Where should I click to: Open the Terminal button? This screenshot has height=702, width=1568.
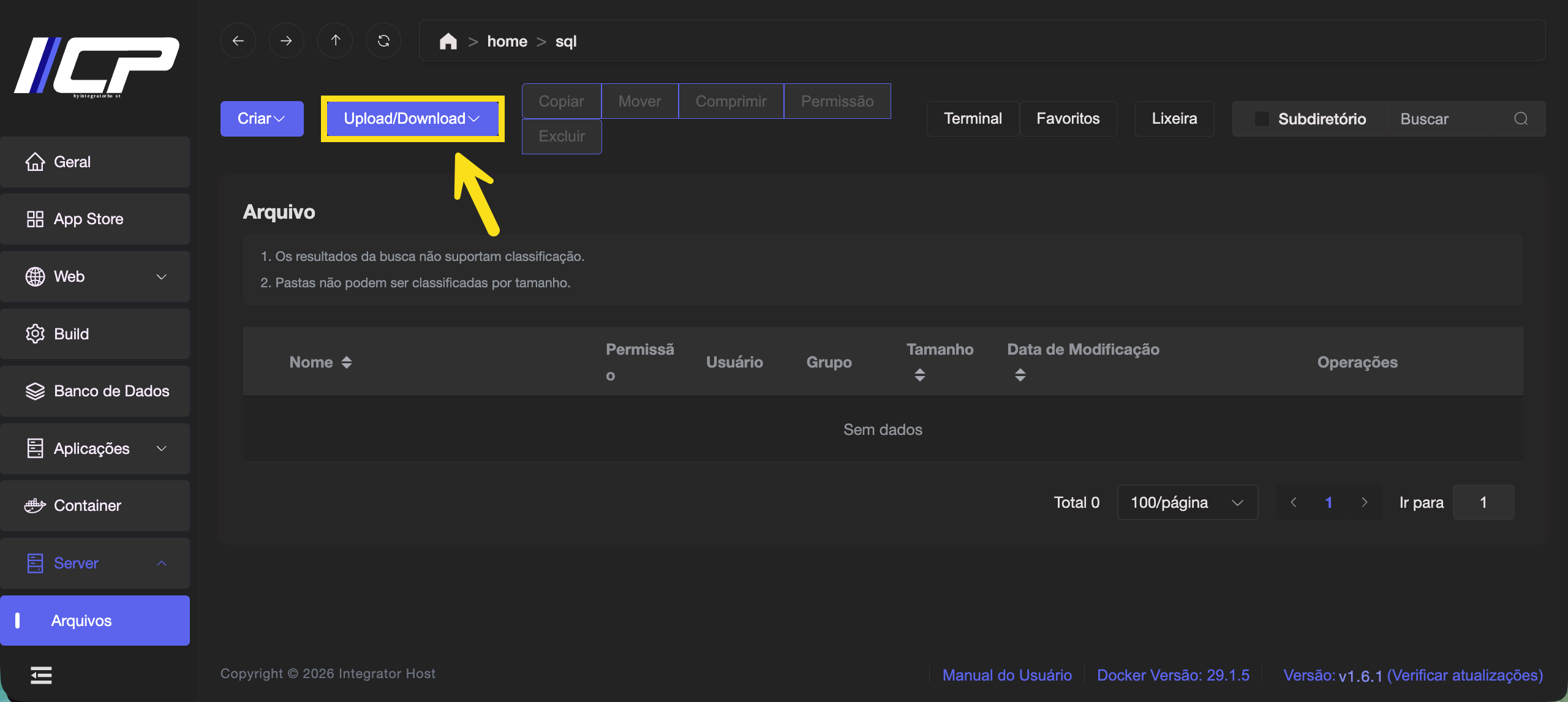[x=973, y=119]
